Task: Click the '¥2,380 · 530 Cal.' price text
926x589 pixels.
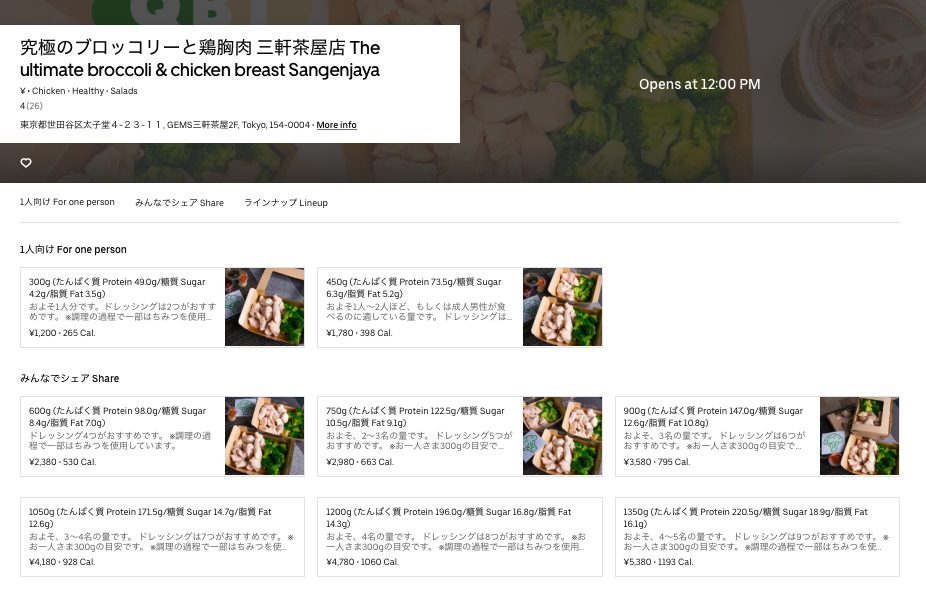Action: tap(63, 462)
